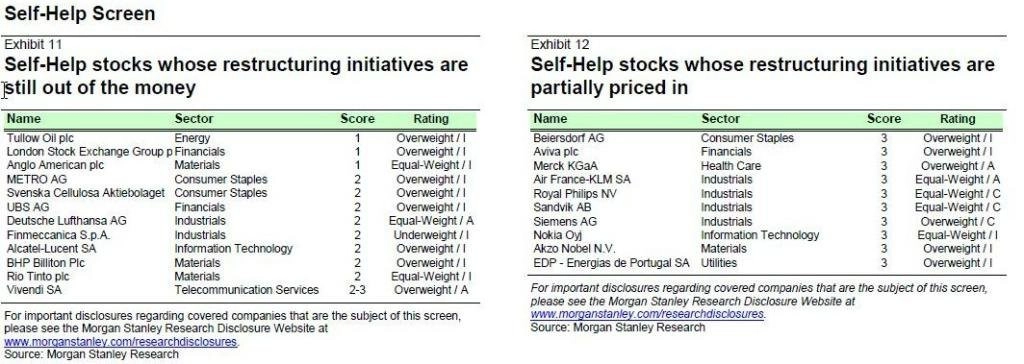This screenshot has width=1024, height=364.
Task: Click the Exhibit 12 label
Action: point(560,44)
